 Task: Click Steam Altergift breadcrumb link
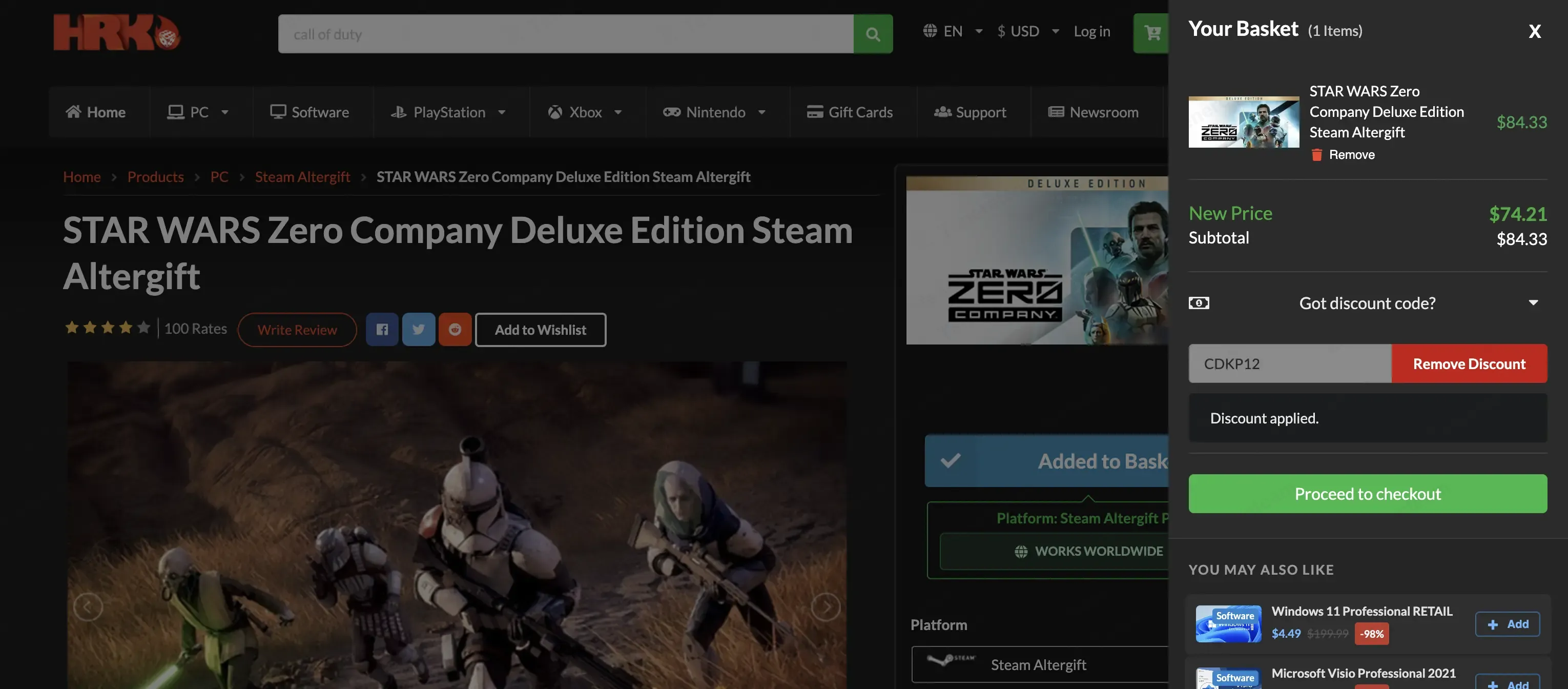[302, 177]
